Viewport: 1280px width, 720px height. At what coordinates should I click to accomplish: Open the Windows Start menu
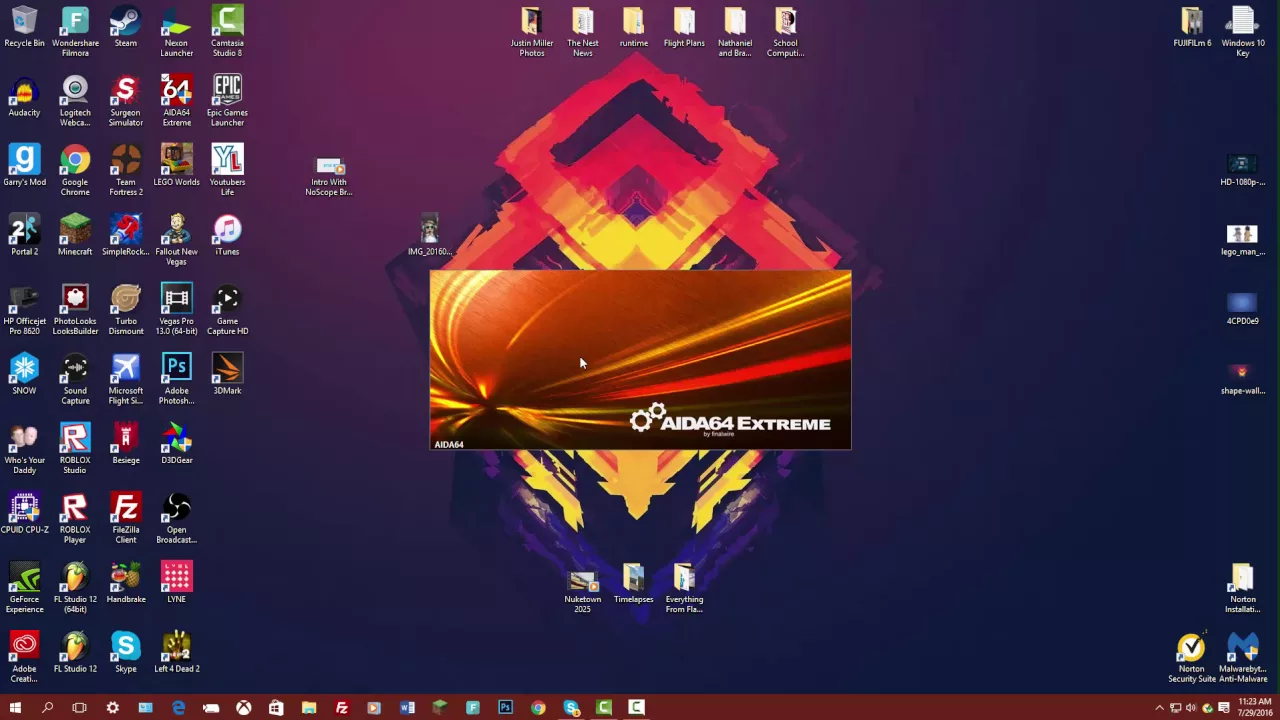(x=15, y=708)
